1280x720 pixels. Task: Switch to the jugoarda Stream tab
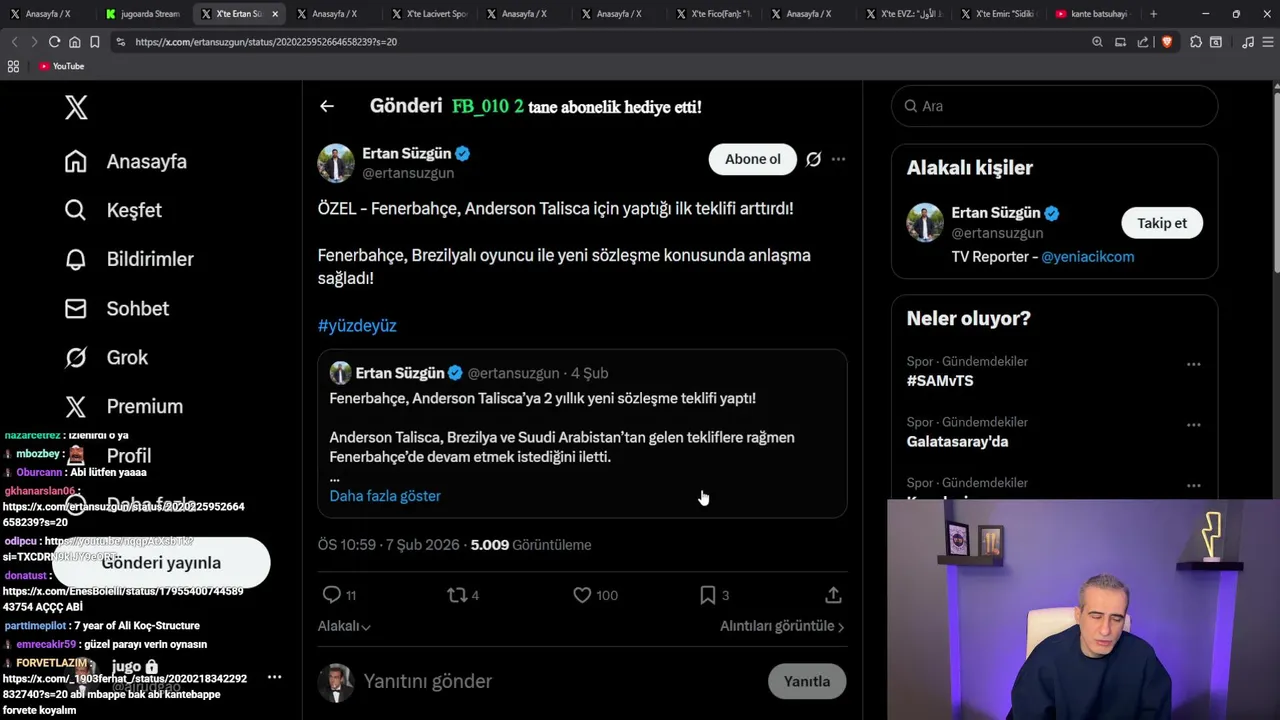(142, 14)
